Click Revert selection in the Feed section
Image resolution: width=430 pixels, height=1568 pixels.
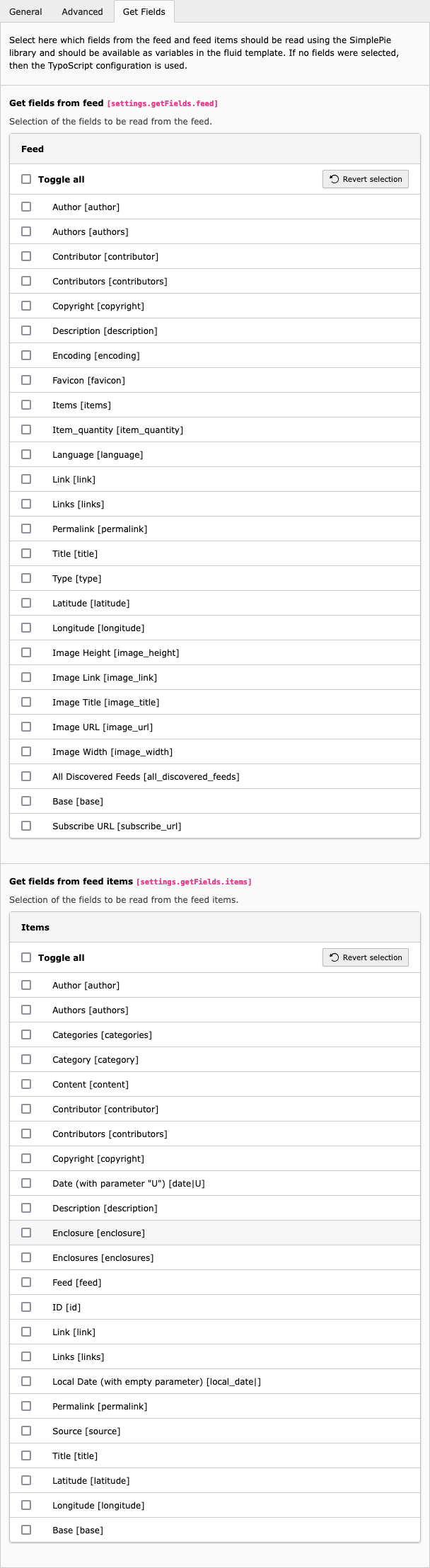365,179
